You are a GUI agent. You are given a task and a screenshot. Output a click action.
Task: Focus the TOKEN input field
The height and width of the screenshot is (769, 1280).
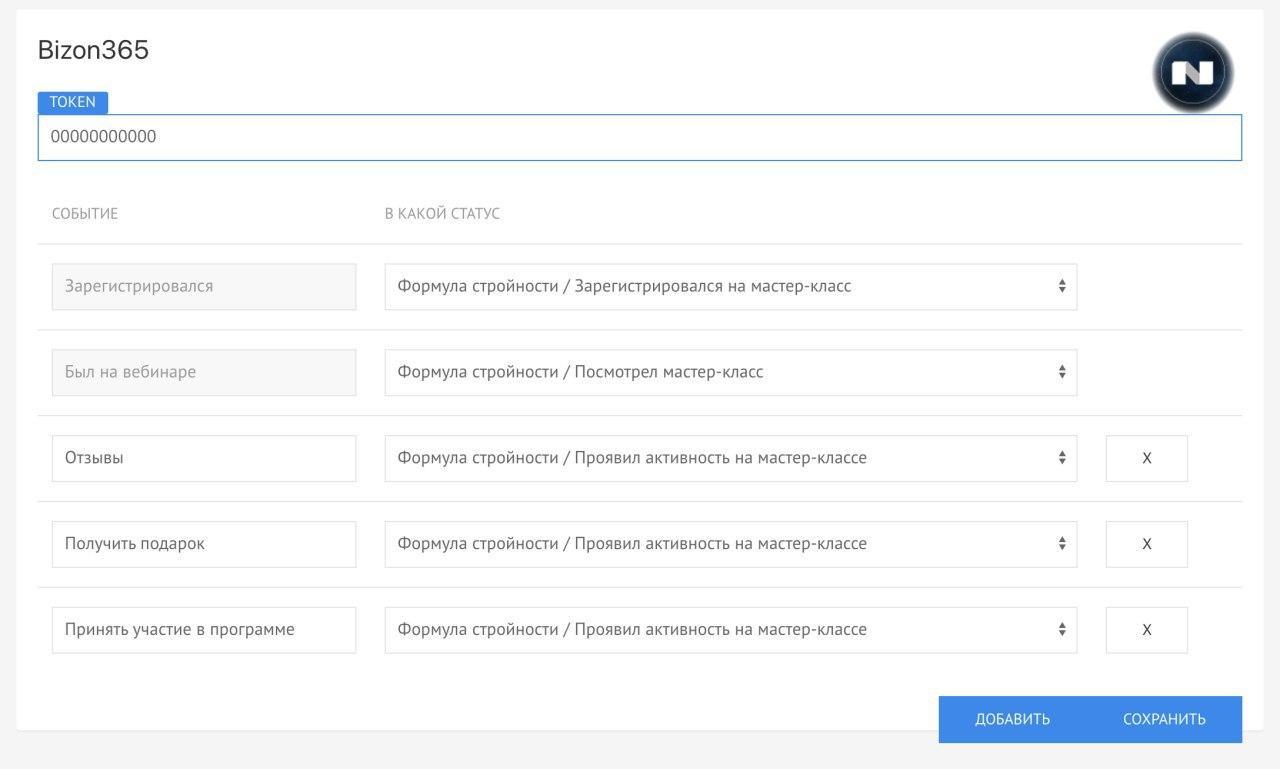640,137
